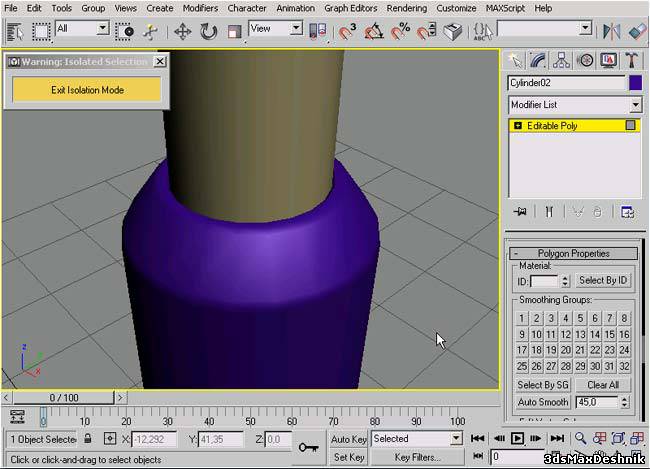Click the 0 / 100 time slider

[x=64, y=398]
